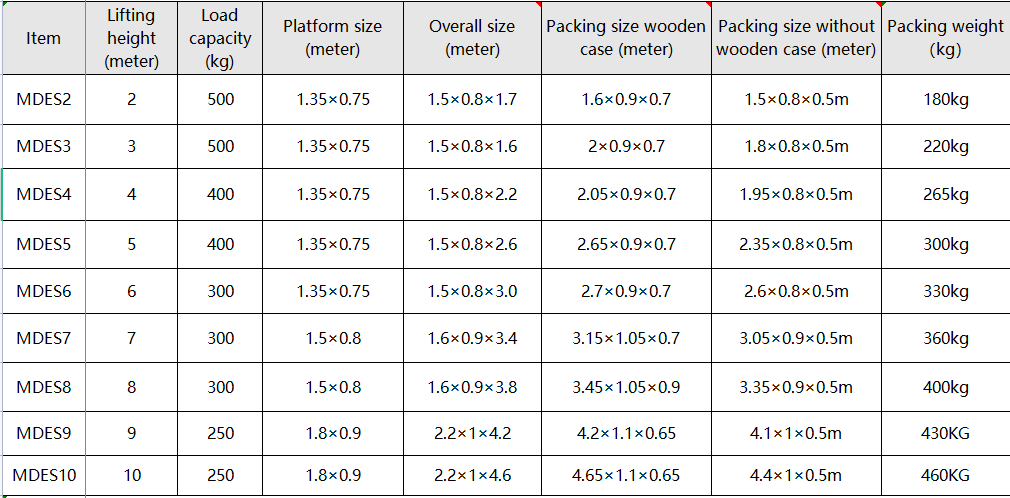This screenshot has width=1010, height=498.
Task: Click the 180kg packing weight cell
Action: pyautogui.click(x=945, y=99)
